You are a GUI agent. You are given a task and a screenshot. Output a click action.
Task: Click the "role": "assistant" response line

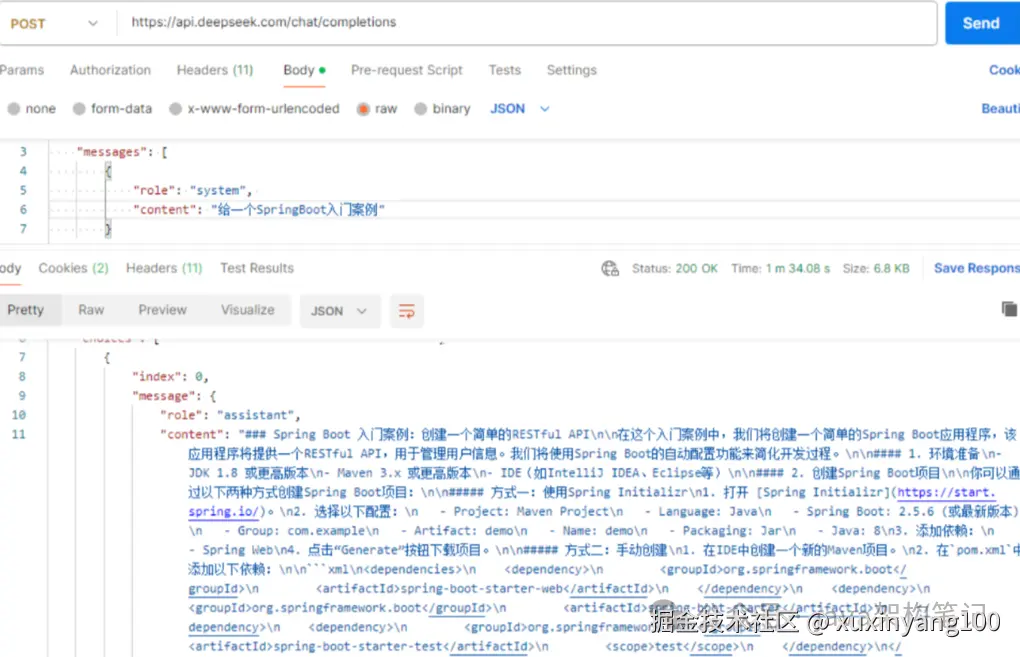coord(231,415)
